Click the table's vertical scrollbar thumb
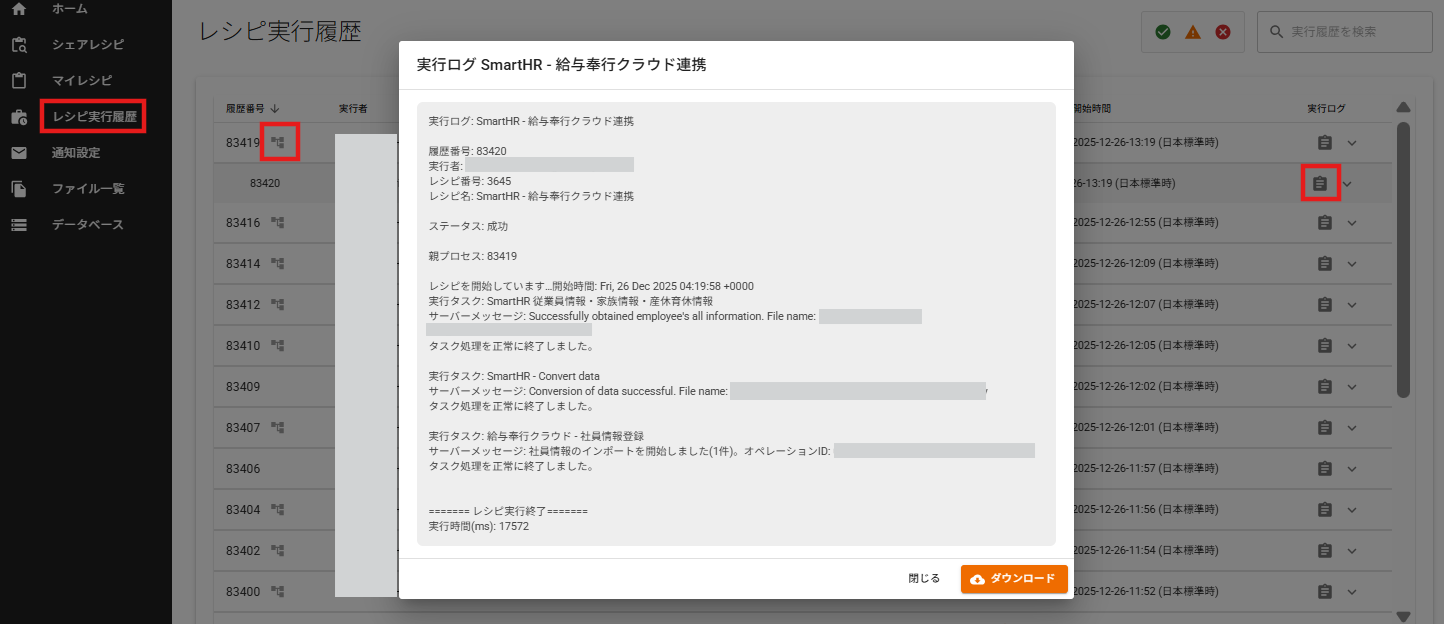 1403,260
